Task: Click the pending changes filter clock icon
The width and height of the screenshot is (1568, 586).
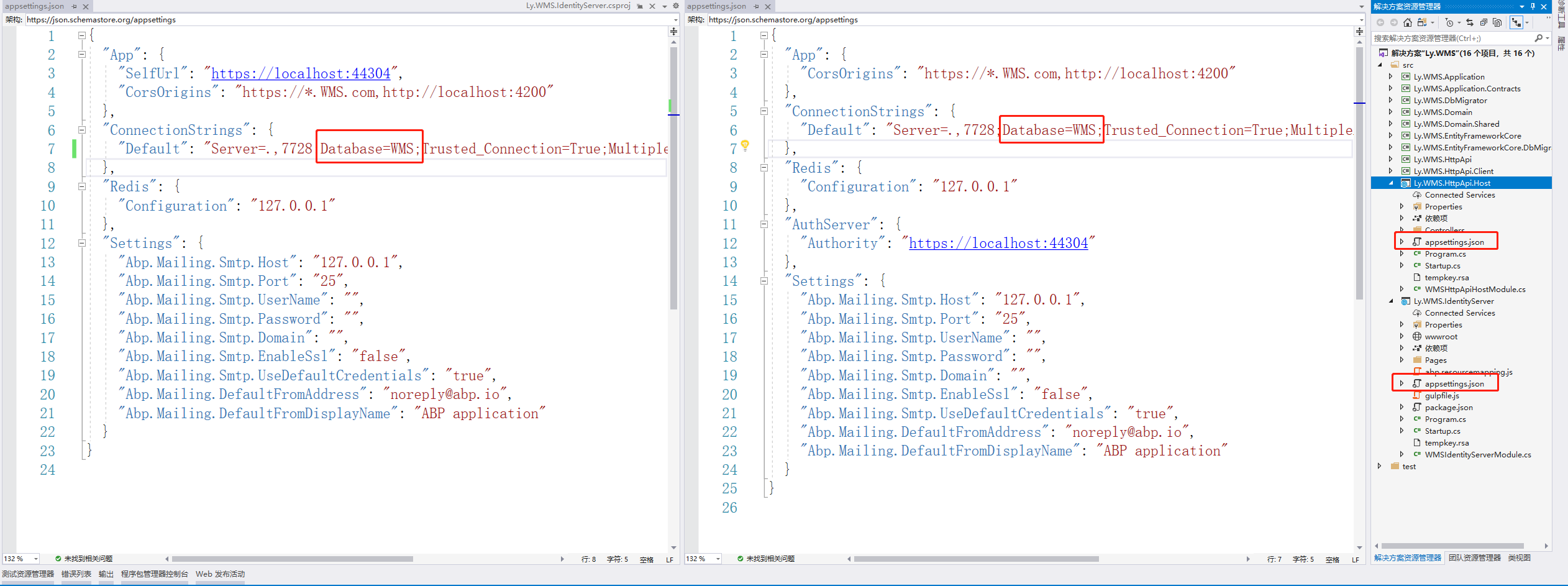Action: click(x=1450, y=23)
